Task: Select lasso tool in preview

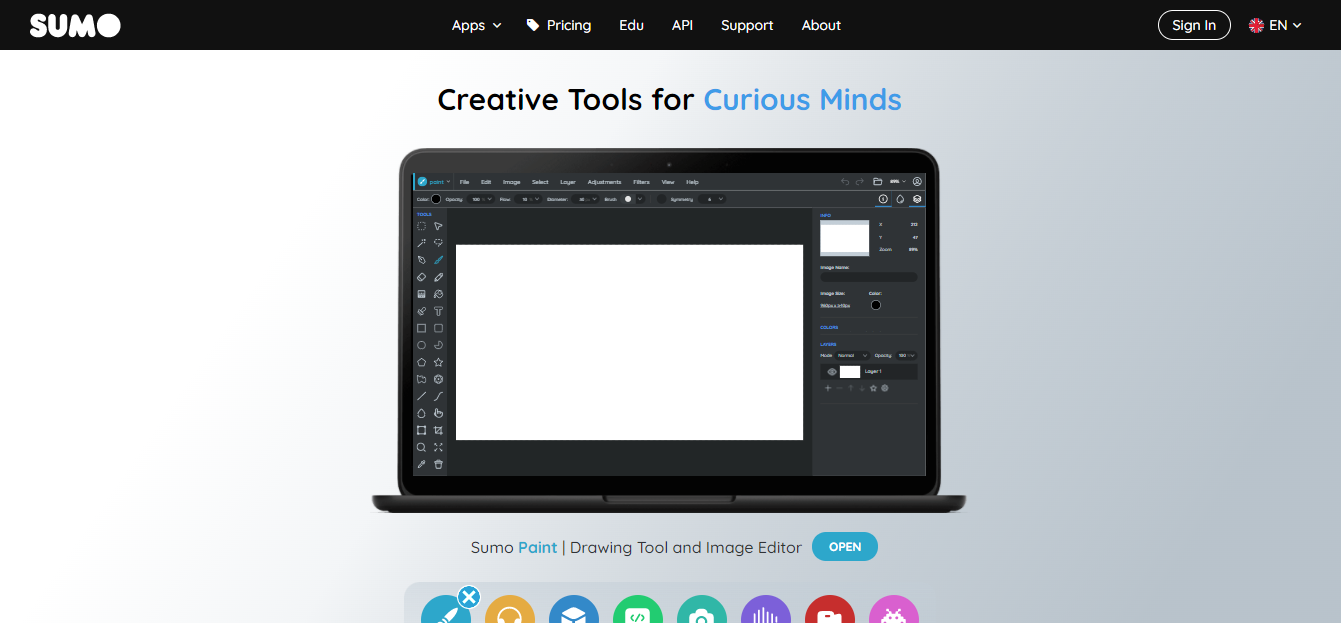Action: [438, 243]
